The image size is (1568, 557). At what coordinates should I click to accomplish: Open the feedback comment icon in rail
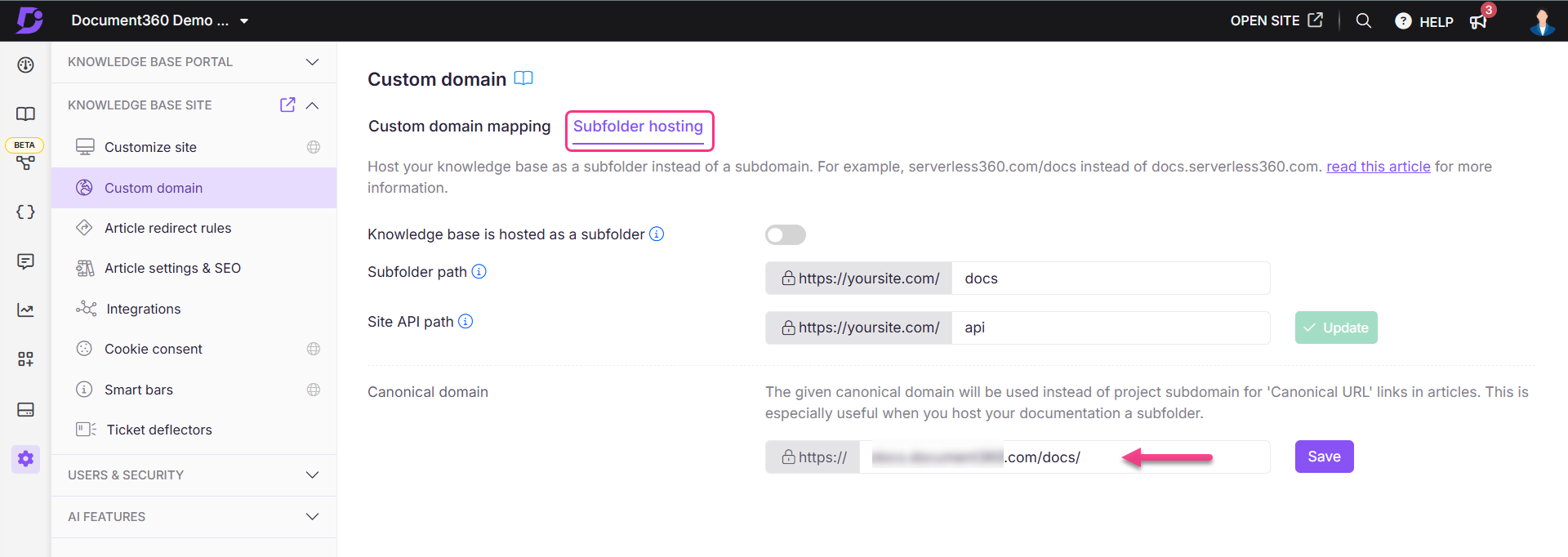tap(26, 261)
